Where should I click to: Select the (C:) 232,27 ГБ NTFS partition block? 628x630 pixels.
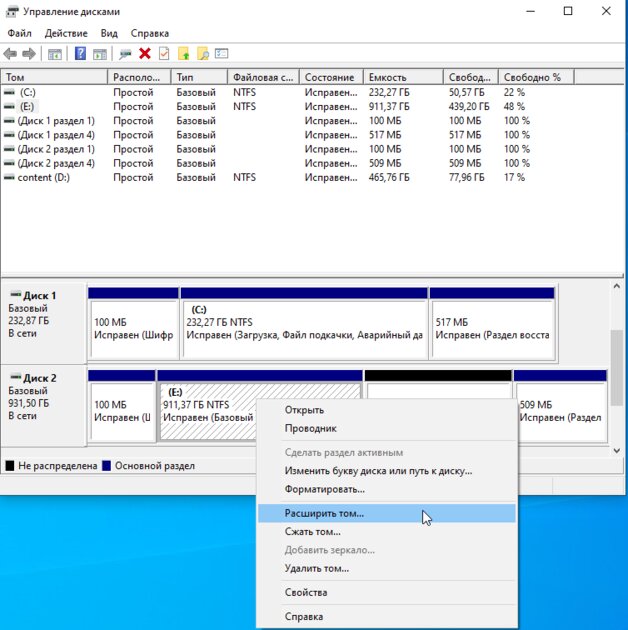304,324
